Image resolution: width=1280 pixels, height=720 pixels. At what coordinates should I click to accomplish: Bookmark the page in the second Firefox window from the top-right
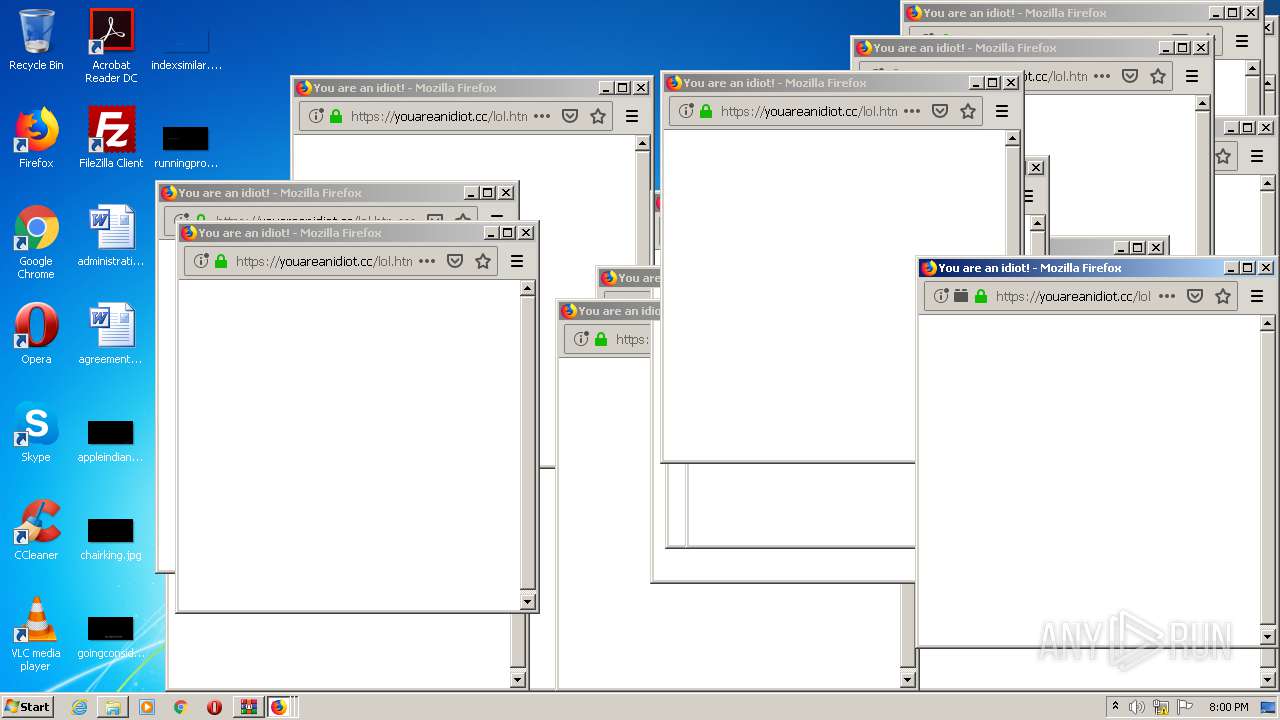point(1158,76)
